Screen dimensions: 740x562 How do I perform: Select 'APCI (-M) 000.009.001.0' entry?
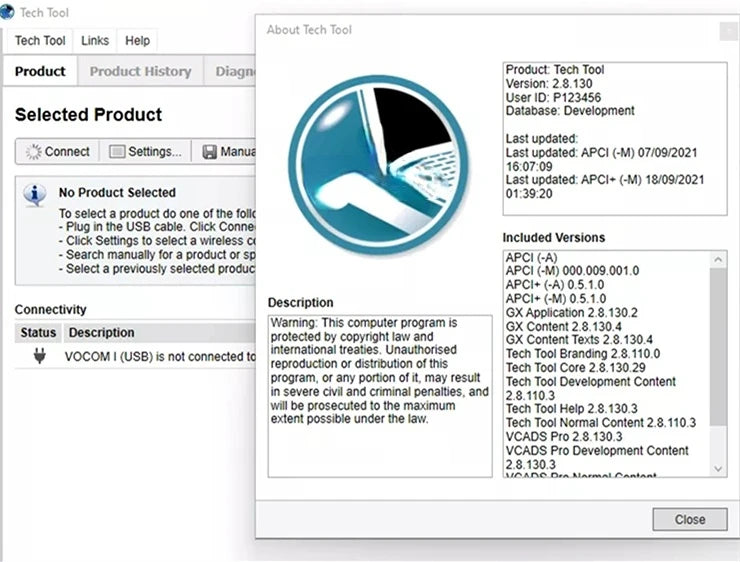[x=572, y=271]
